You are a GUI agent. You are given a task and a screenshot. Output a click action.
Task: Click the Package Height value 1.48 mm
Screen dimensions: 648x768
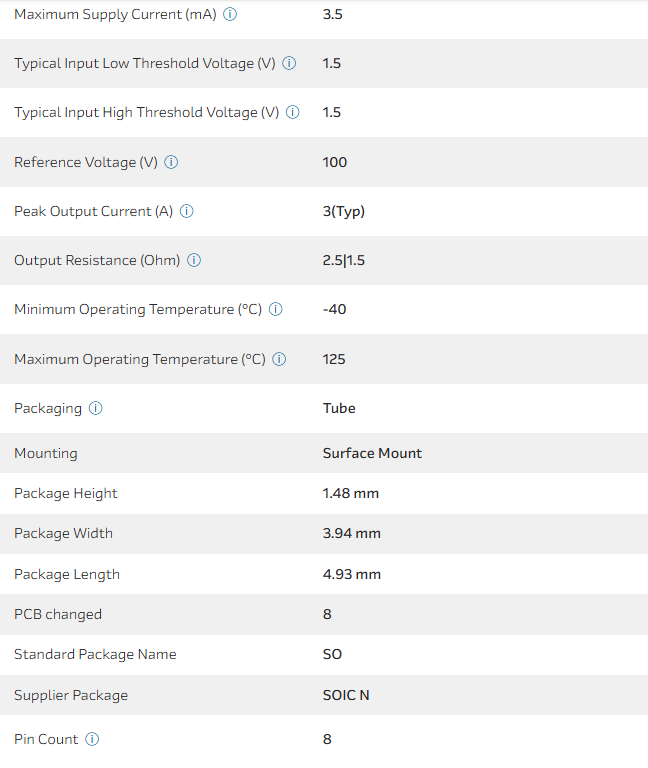[x=351, y=493]
